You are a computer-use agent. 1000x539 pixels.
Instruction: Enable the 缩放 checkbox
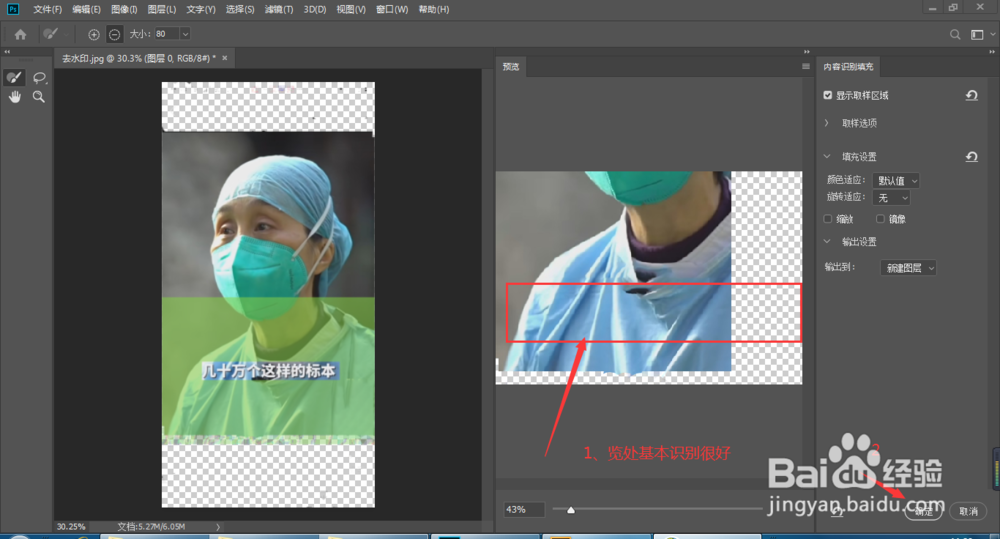click(x=828, y=219)
